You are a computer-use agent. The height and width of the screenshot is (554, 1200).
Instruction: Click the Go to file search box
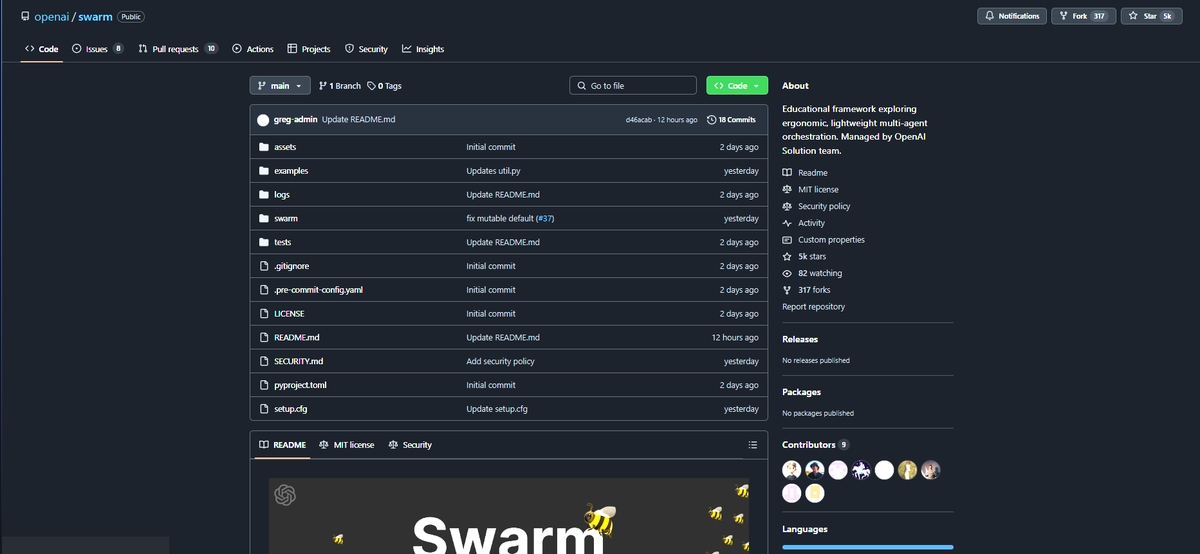click(633, 86)
